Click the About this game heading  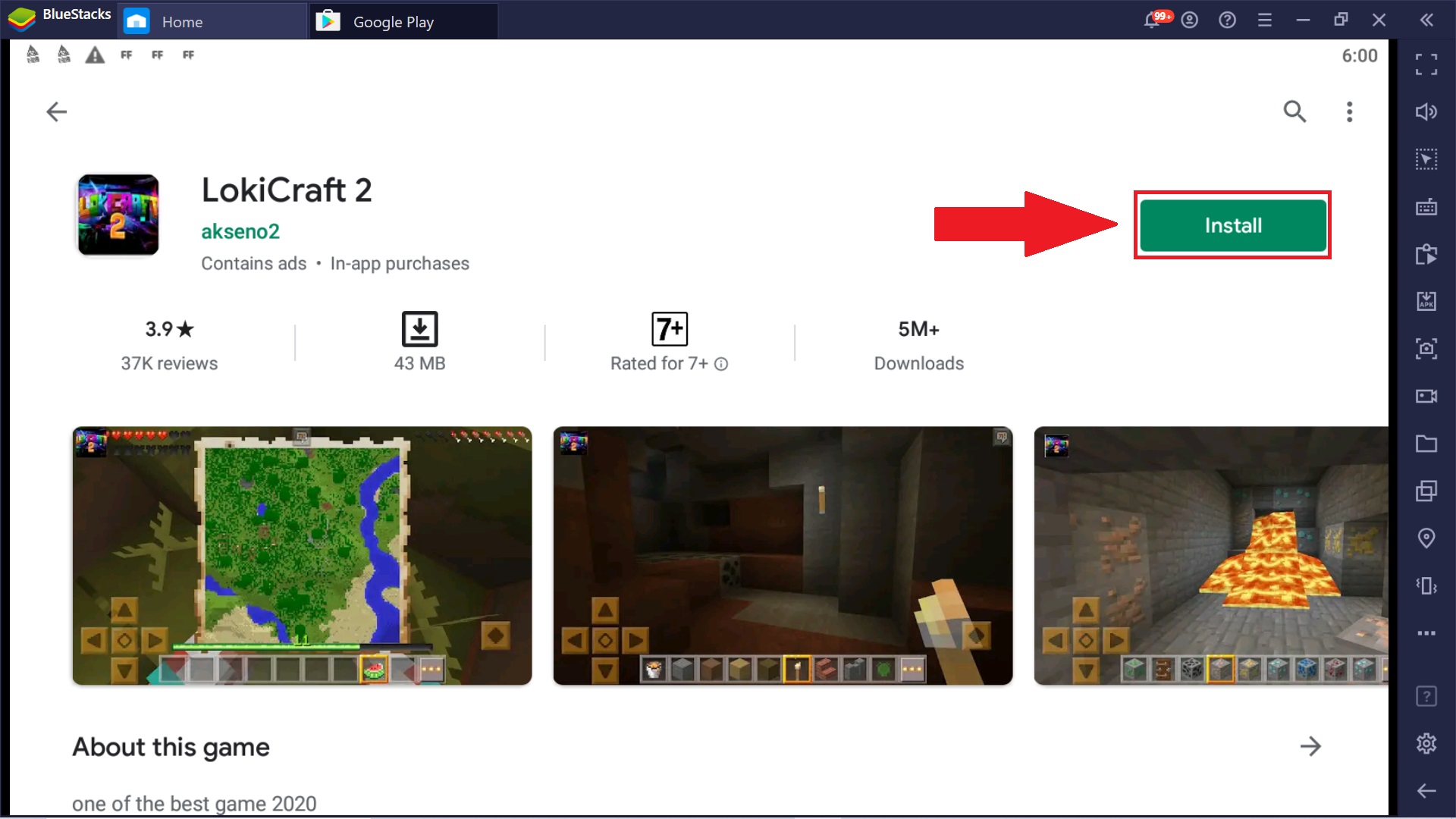(x=171, y=747)
